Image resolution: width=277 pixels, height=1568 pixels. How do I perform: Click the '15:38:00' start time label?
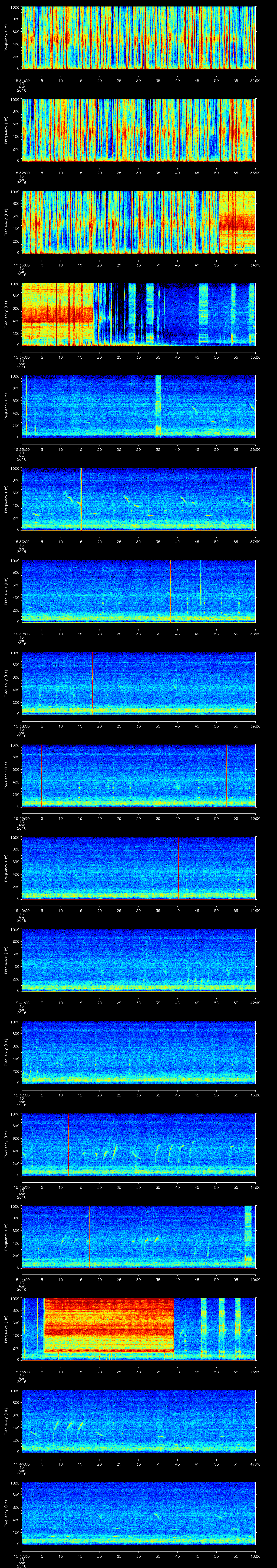[x=21, y=726]
